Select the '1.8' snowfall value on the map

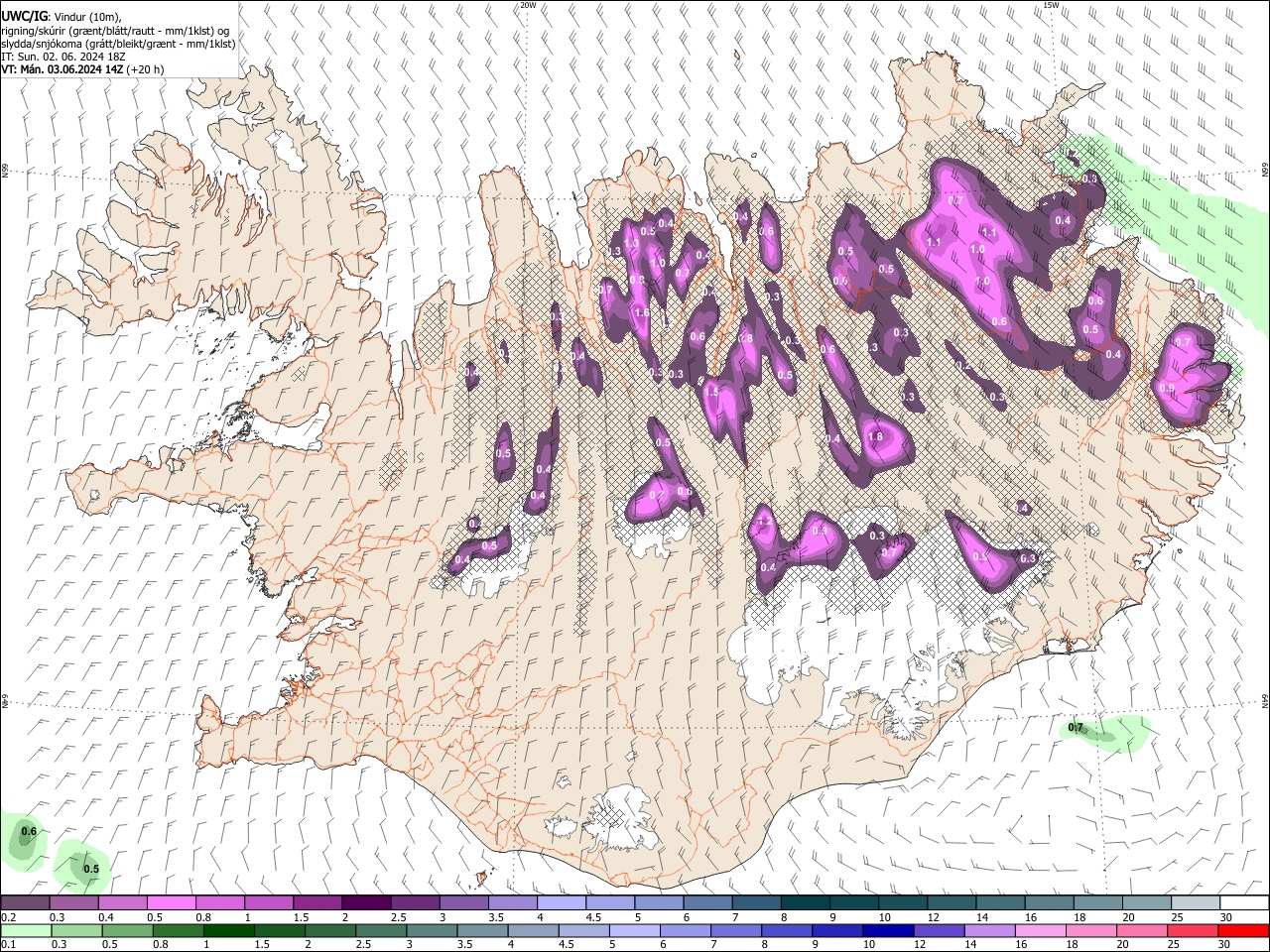pos(875,436)
